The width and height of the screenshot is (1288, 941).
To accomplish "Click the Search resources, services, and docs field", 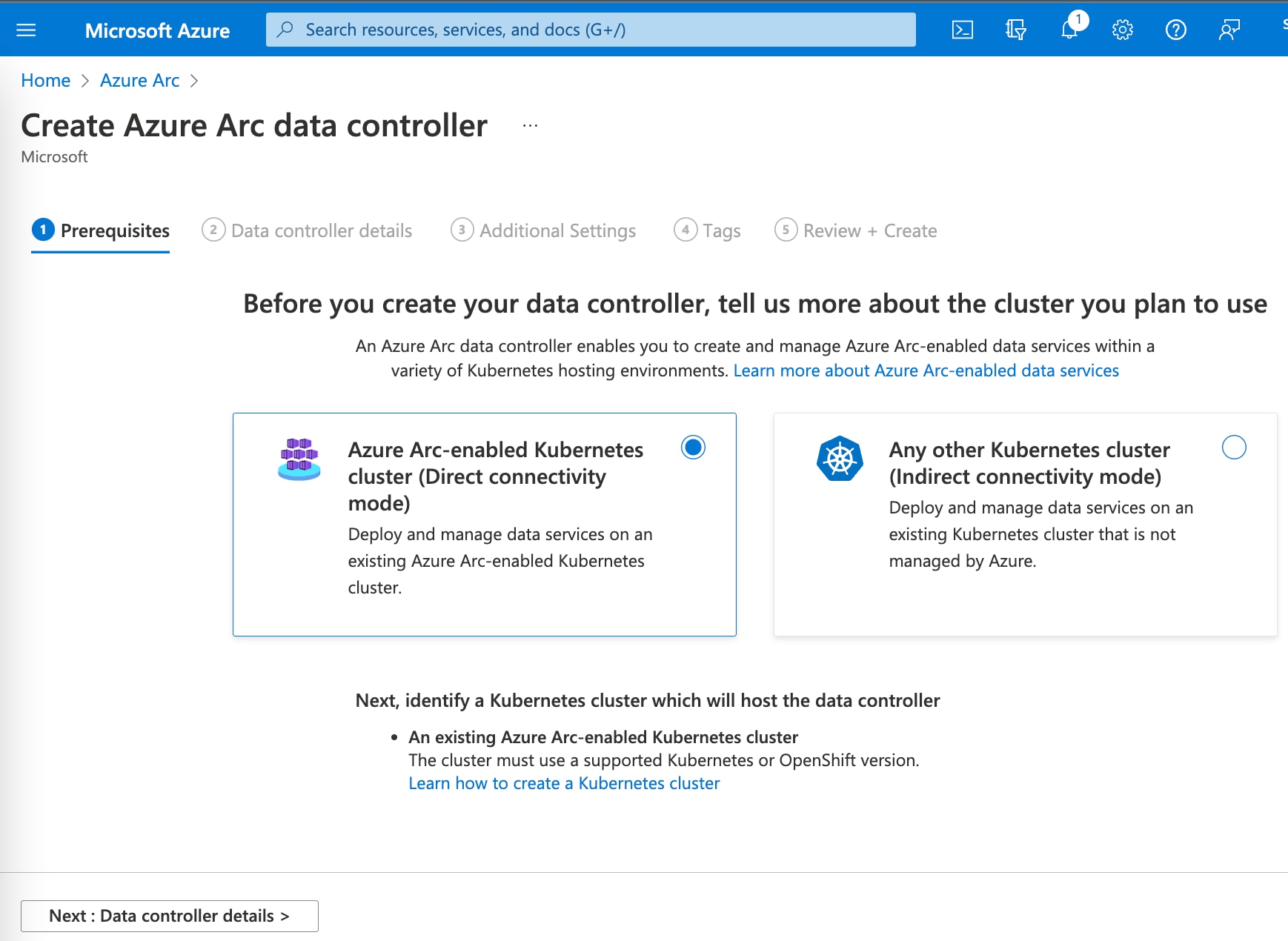I will (591, 30).
